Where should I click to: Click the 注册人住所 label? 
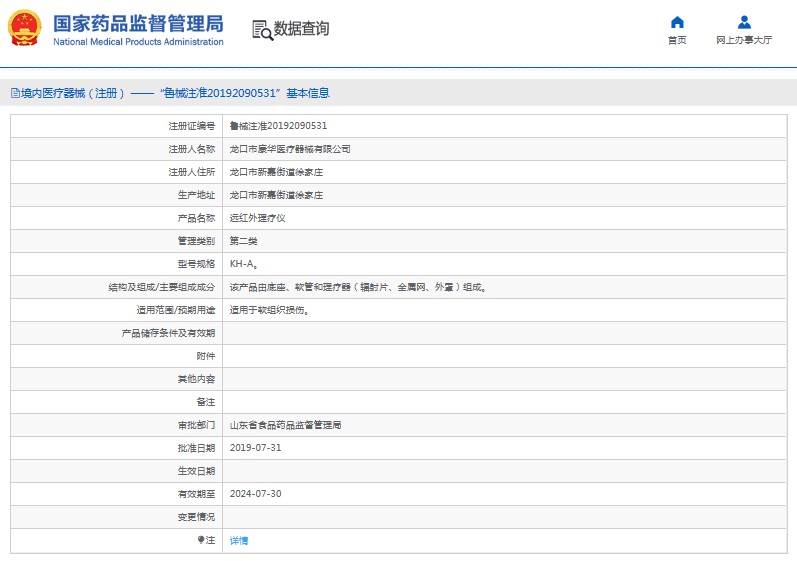coord(192,172)
